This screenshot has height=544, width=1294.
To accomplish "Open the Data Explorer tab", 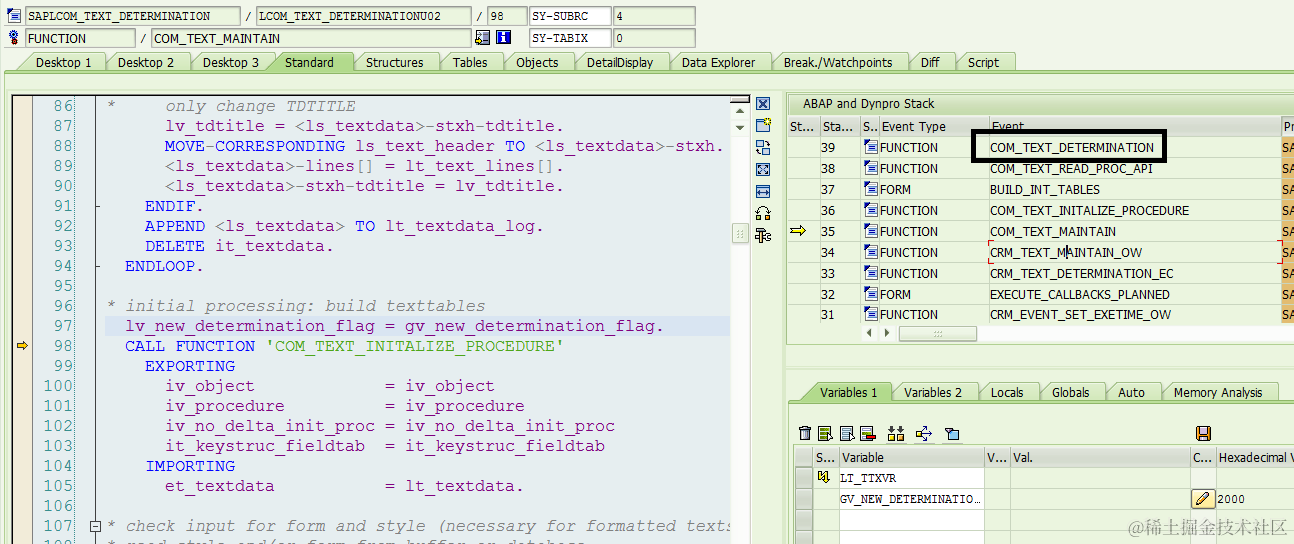I will (718, 62).
